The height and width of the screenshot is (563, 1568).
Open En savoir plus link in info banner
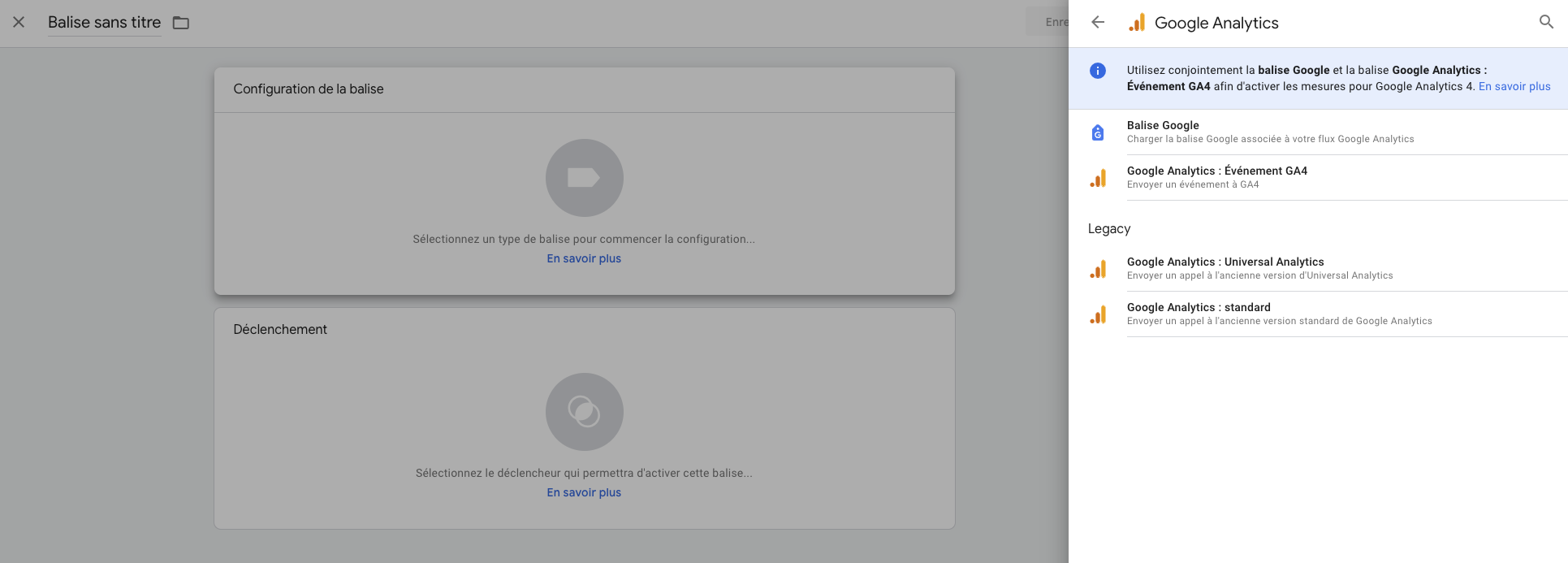point(1514,86)
